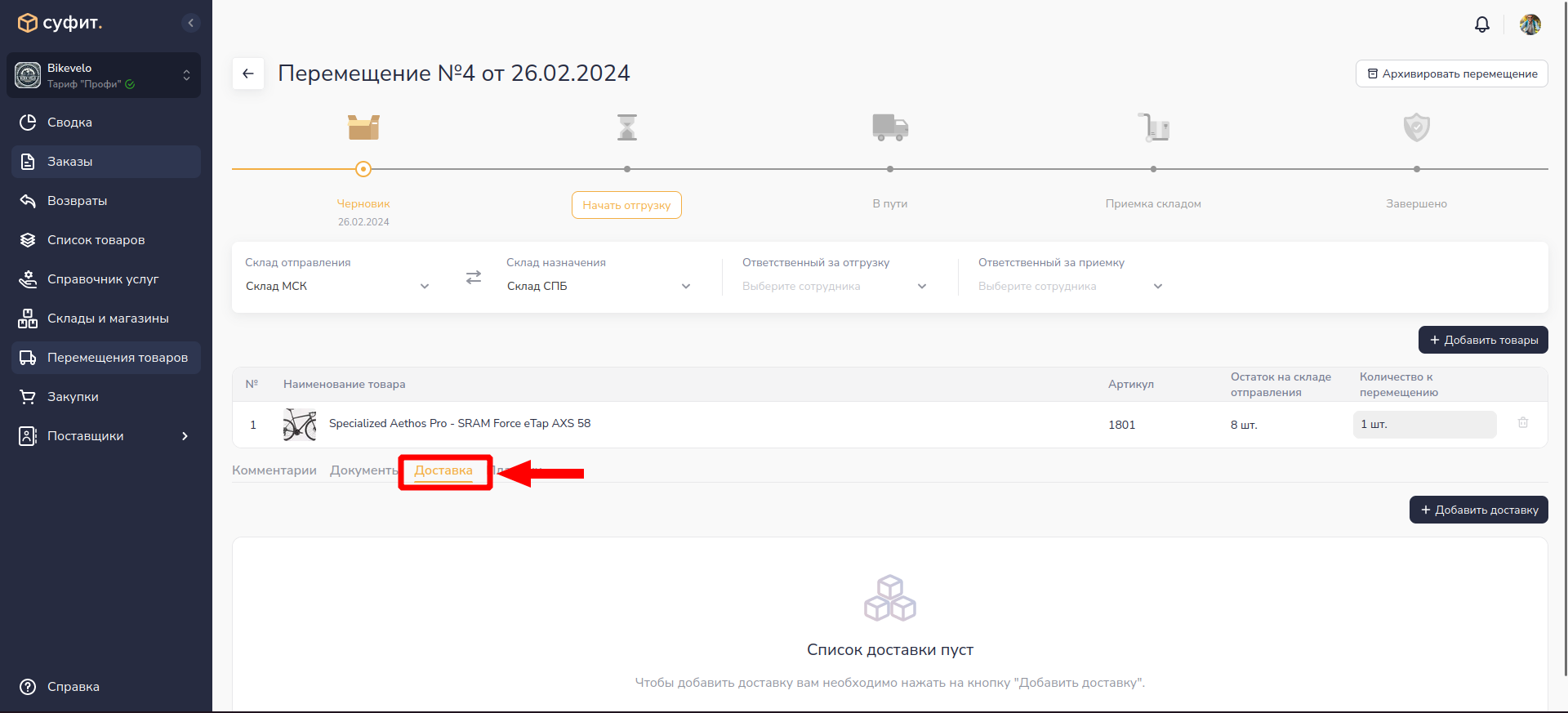Image resolution: width=1568 pixels, height=713 pixels.
Task: Click product name Specialized Aethos Pro
Action: point(460,423)
